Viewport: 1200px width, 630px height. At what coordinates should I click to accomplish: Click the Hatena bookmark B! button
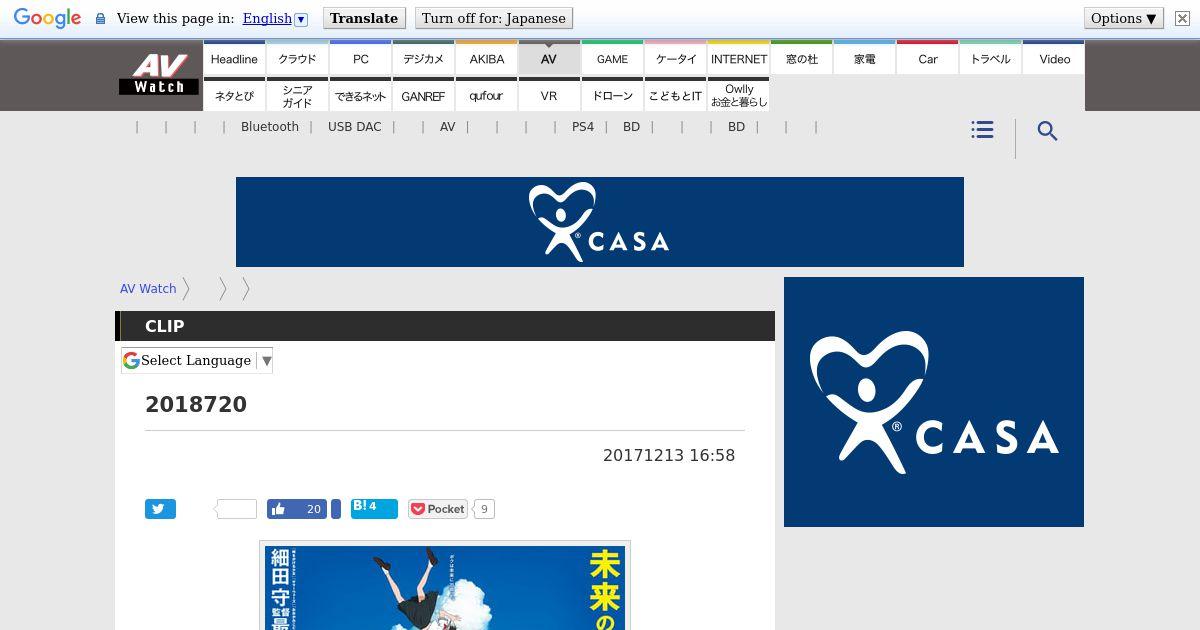coord(374,508)
